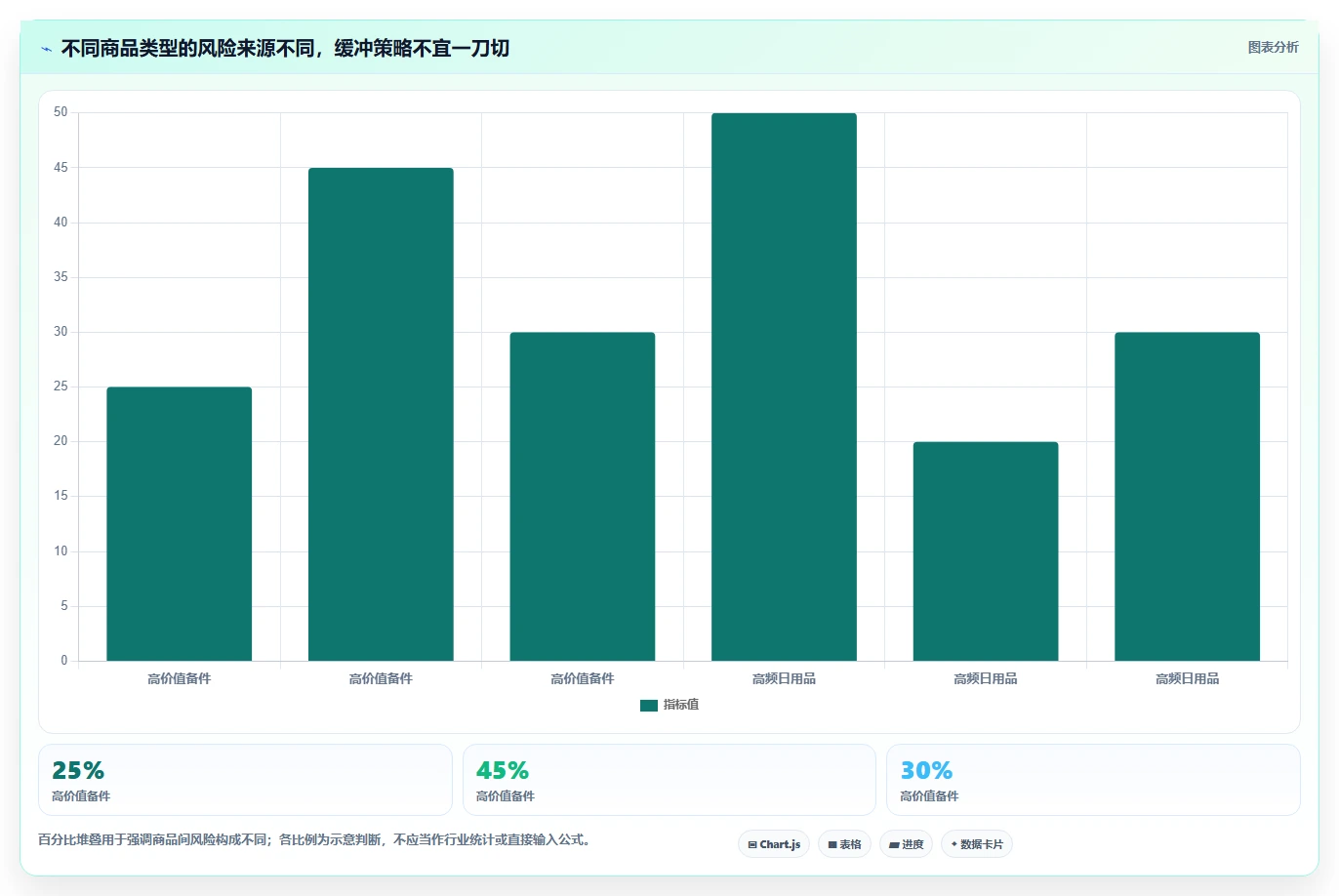Click the bar with value 25
This screenshot has width=1339, height=896.
(x=179, y=524)
